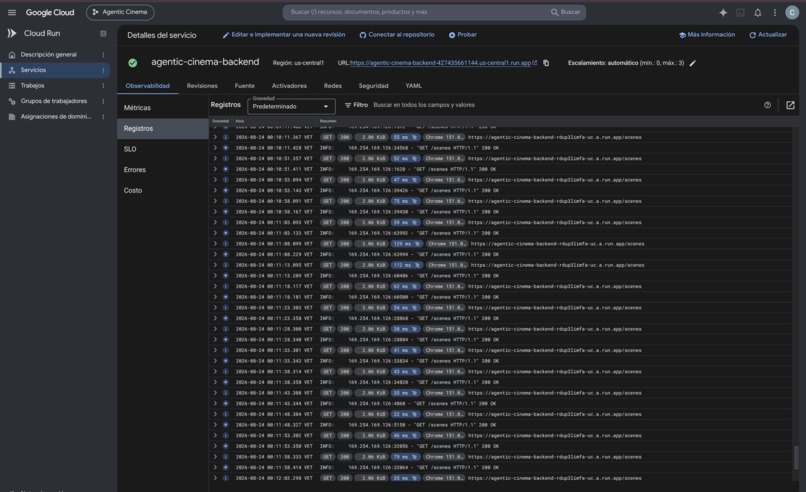The image size is (806, 492).
Task: Expand the log entry with 41 ms latency
Action: pos(215,350)
